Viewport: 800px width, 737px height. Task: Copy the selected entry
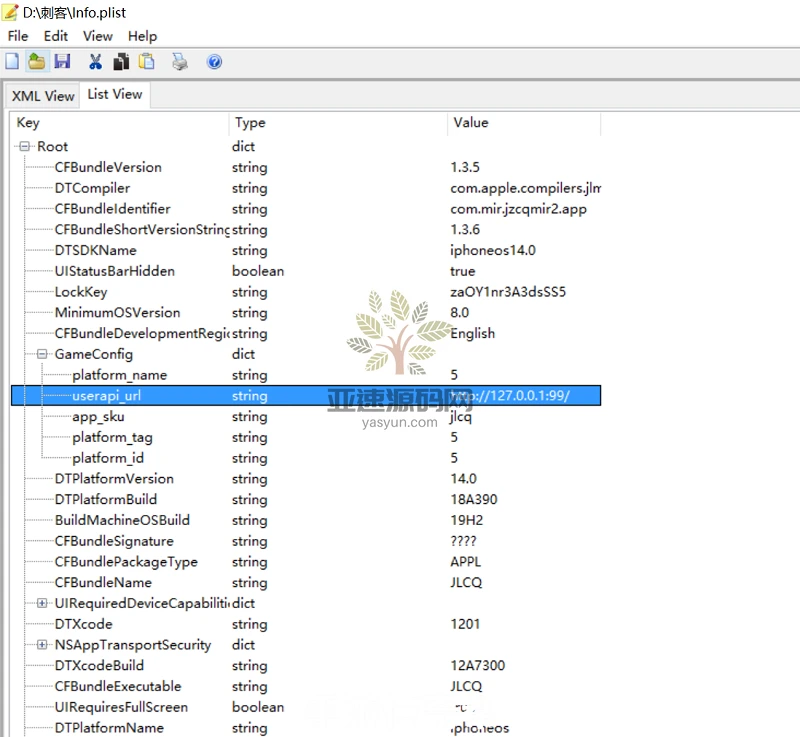click(122, 61)
